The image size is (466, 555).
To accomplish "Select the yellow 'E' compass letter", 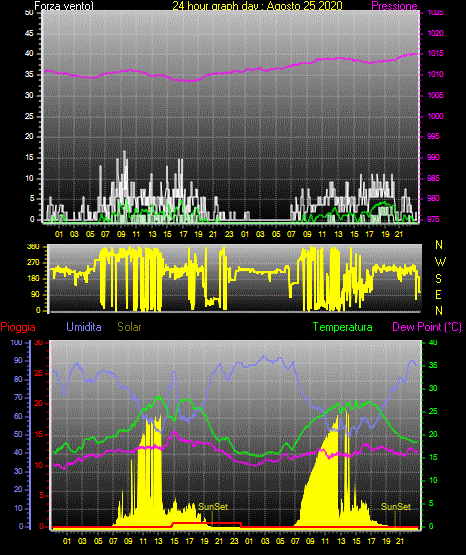I will 438,294.
